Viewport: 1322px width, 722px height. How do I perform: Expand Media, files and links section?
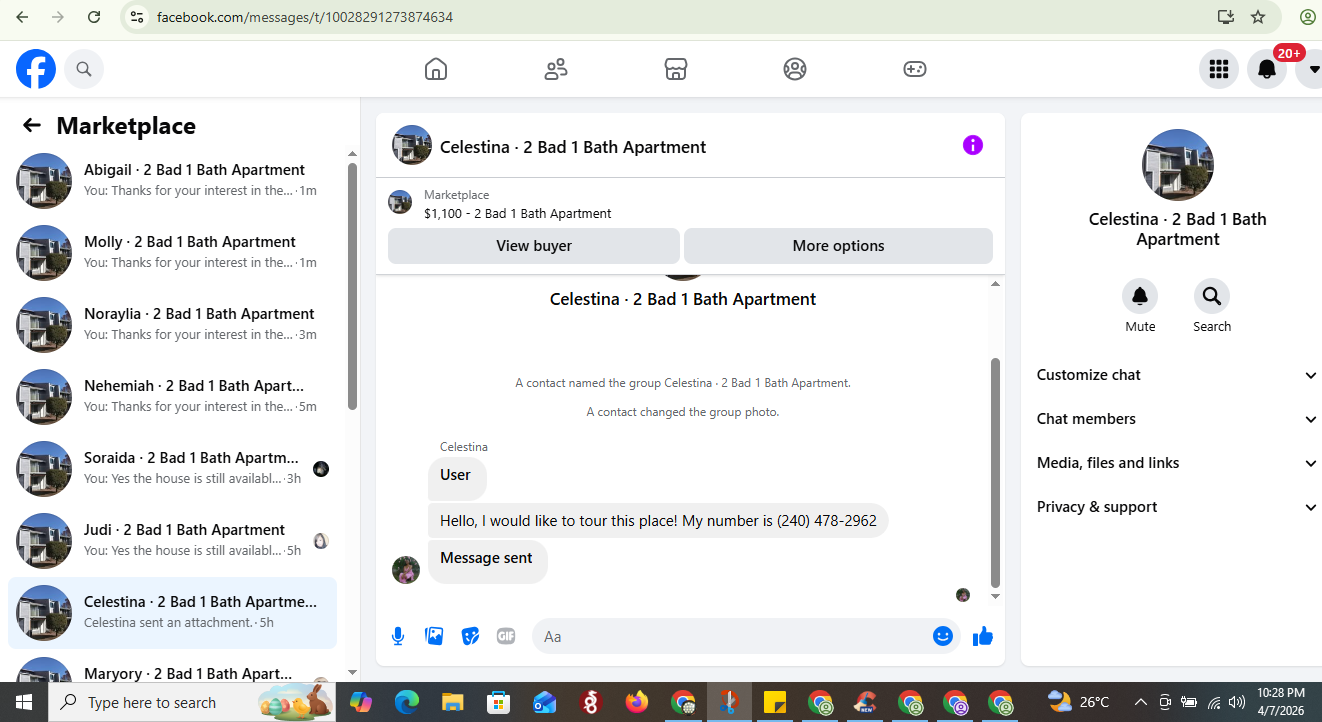1178,463
